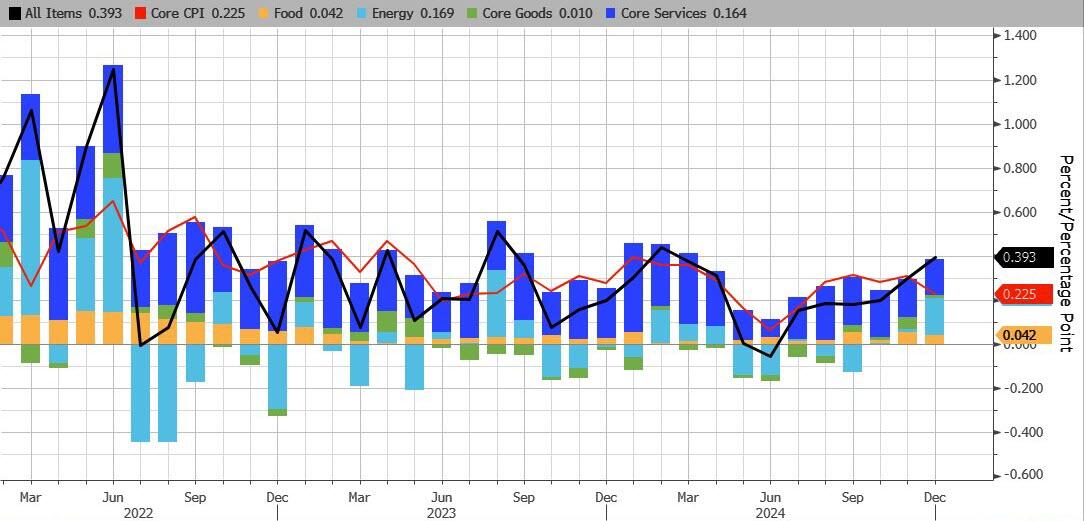Click the black All Items legend swatch
This screenshot has height=521, width=1084.
[x=14, y=14]
